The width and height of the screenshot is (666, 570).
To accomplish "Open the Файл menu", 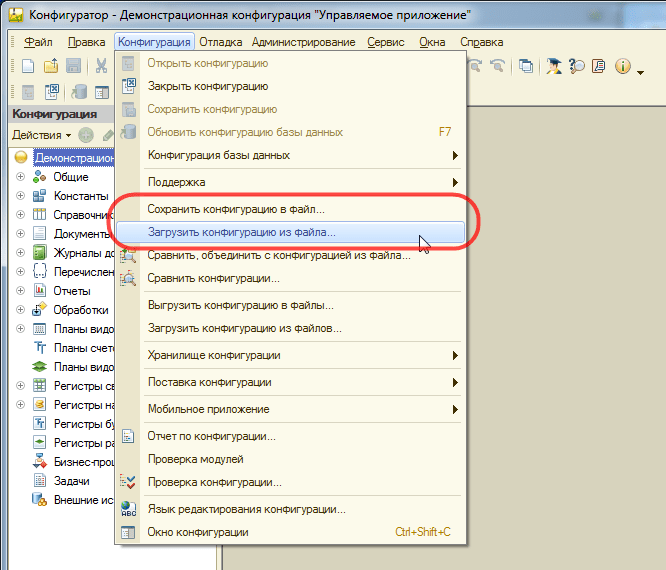I will coord(38,42).
